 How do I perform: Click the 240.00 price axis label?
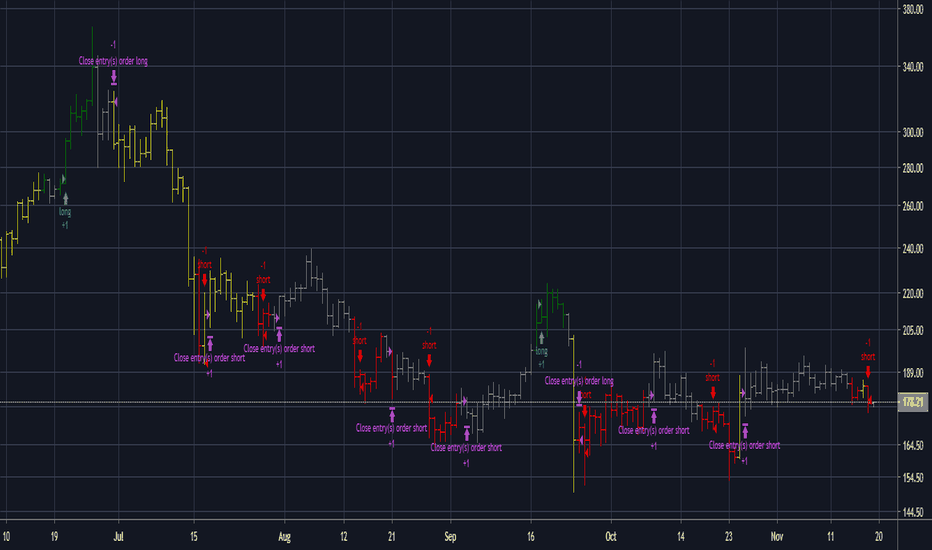912,249
